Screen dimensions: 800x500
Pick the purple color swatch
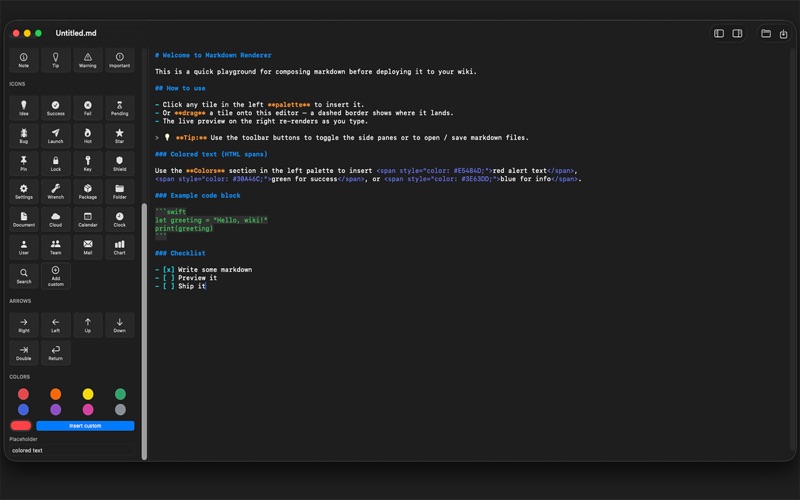56,409
